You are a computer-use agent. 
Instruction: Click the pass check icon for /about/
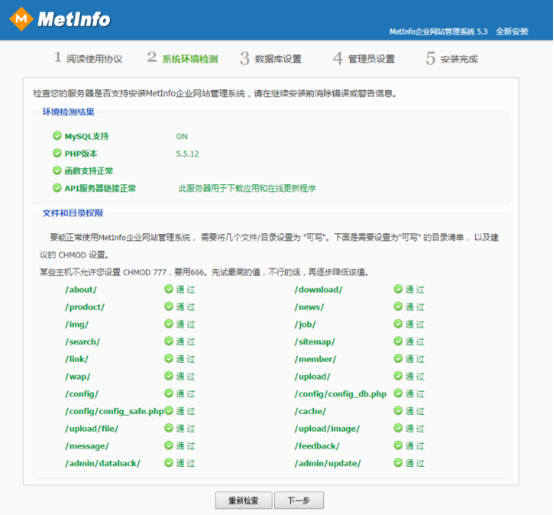[169, 289]
